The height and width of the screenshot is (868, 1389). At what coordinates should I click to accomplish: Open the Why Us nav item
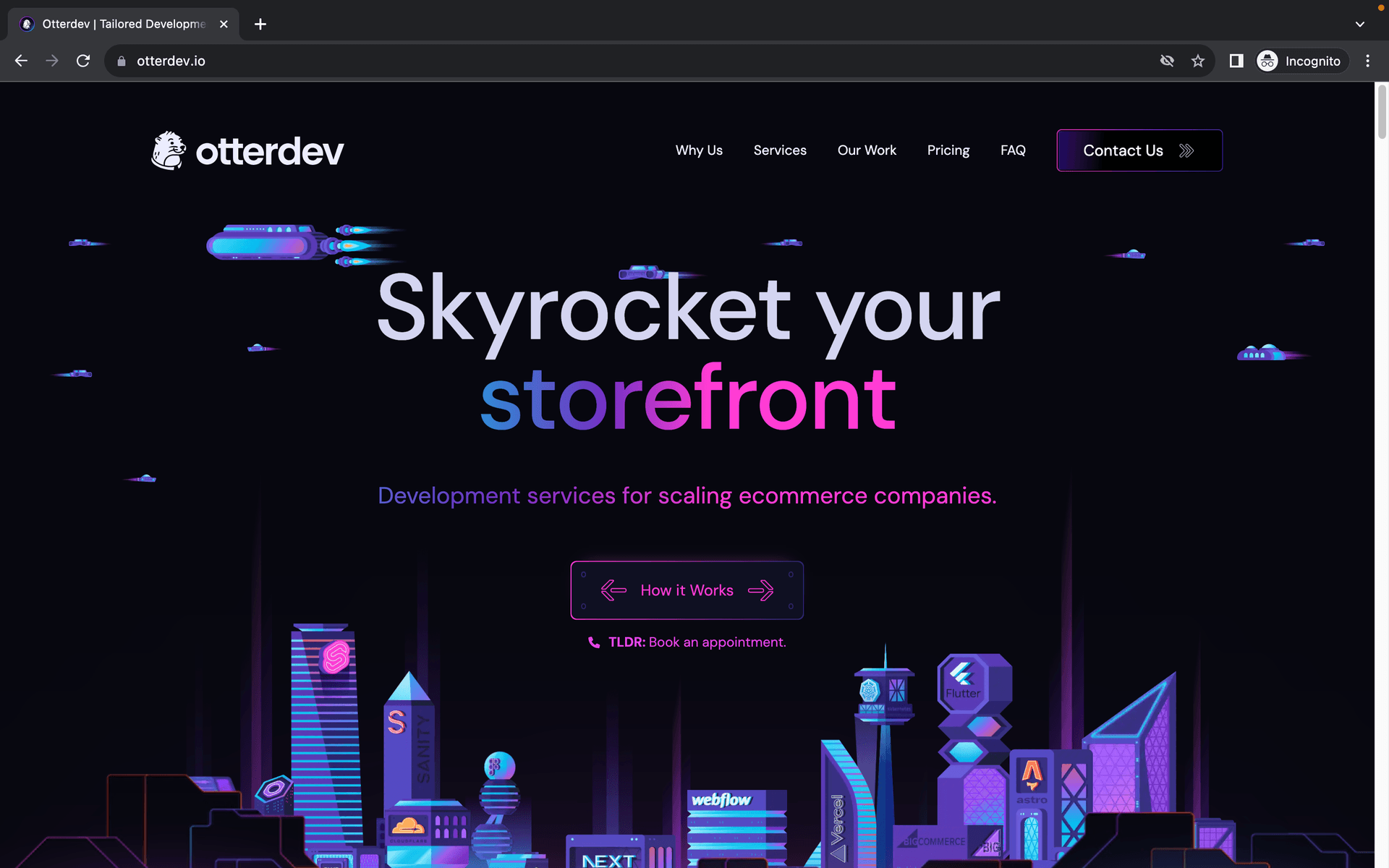pos(699,150)
